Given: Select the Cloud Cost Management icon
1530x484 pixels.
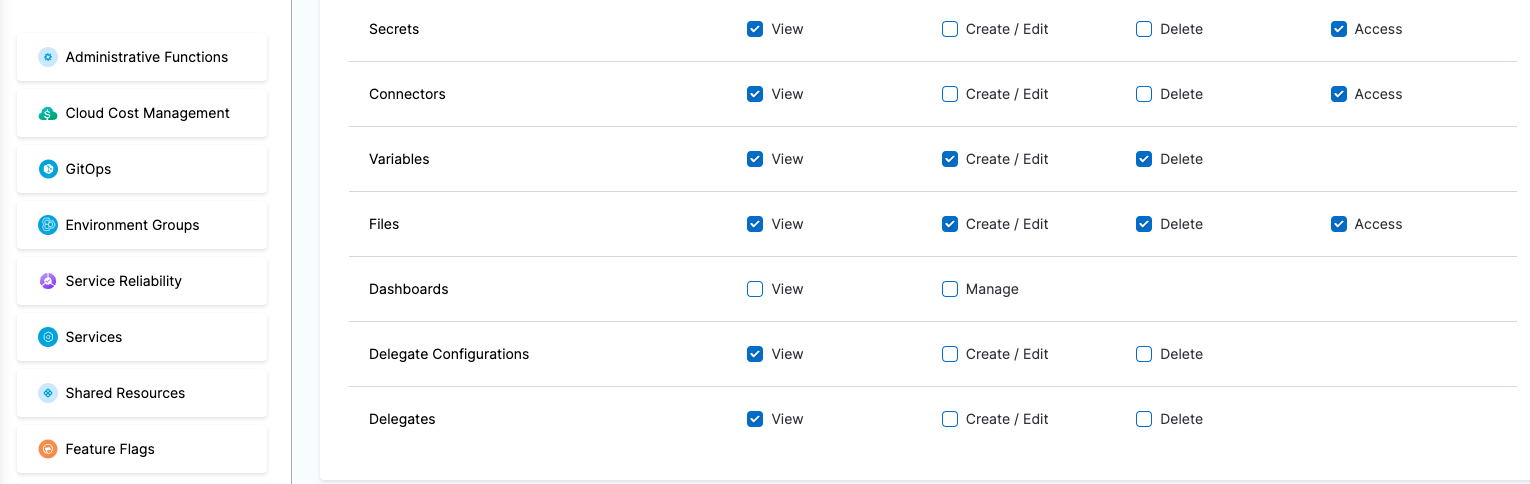Looking at the screenshot, I should pyautogui.click(x=48, y=113).
